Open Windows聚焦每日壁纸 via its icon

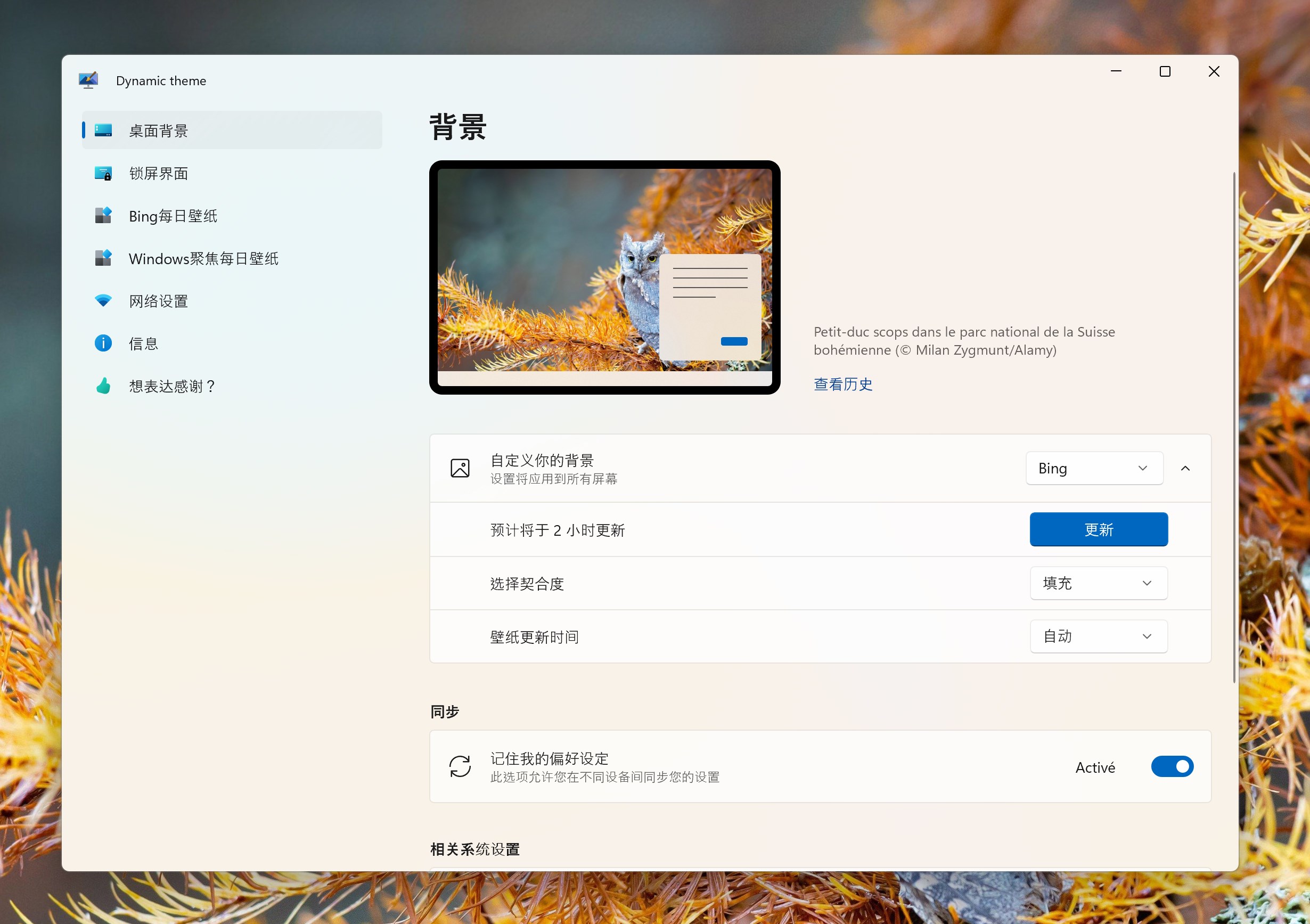pyautogui.click(x=103, y=258)
